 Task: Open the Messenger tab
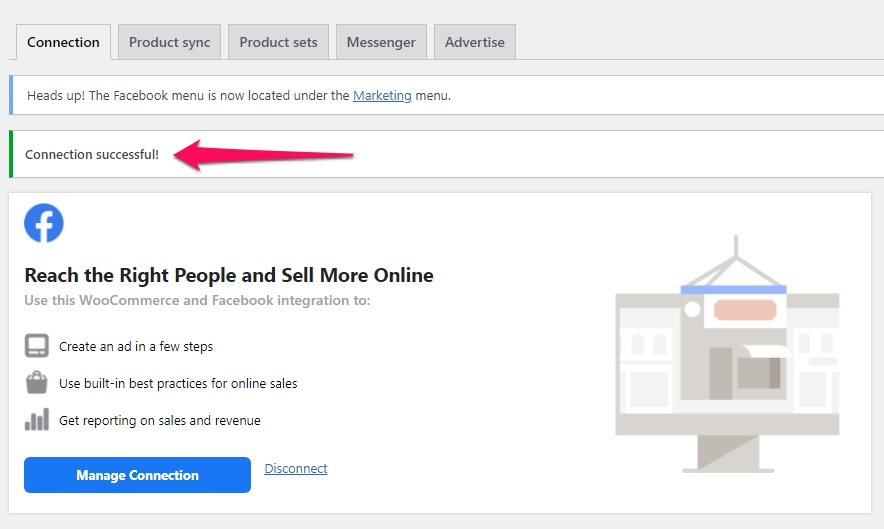point(381,42)
